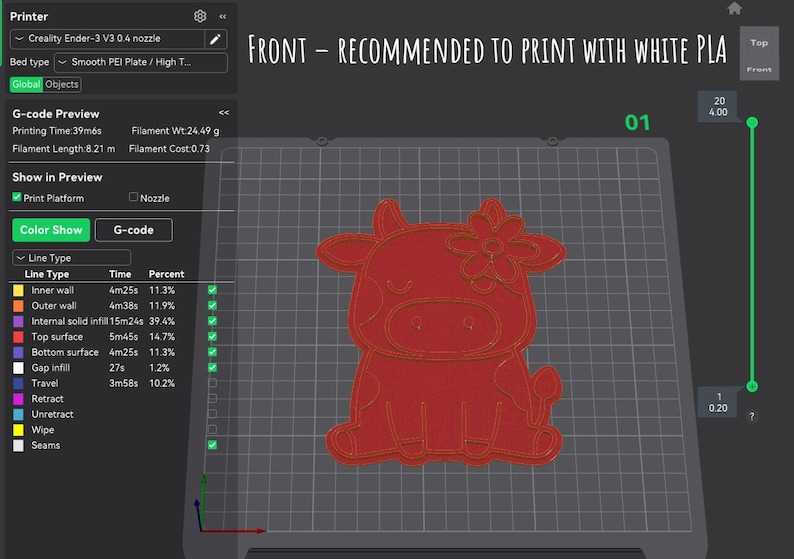Open the Line Type view mode dropdown
Image resolution: width=794 pixels, height=559 pixels.
pyautogui.click(x=71, y=258)
